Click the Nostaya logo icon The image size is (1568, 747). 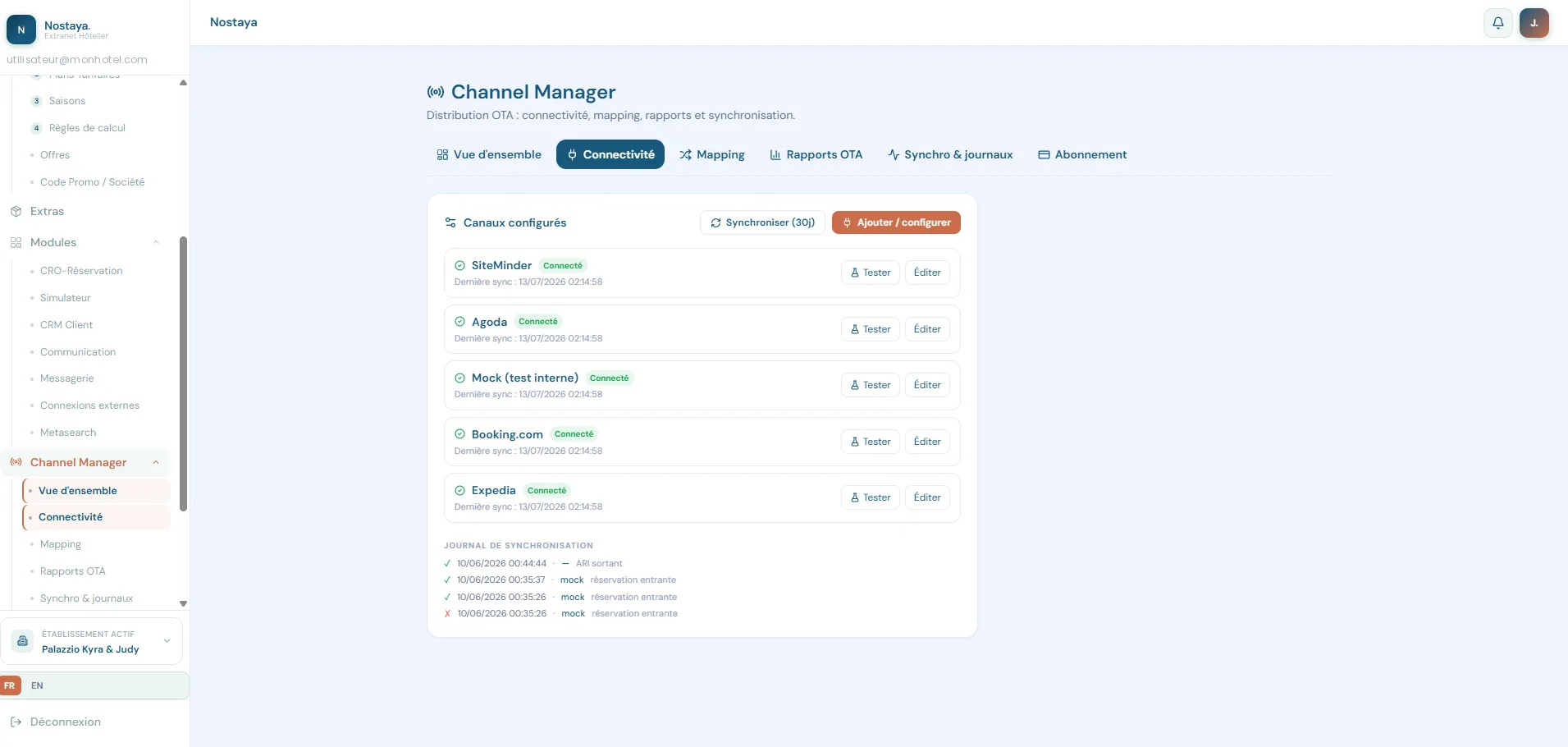point(21,30)
